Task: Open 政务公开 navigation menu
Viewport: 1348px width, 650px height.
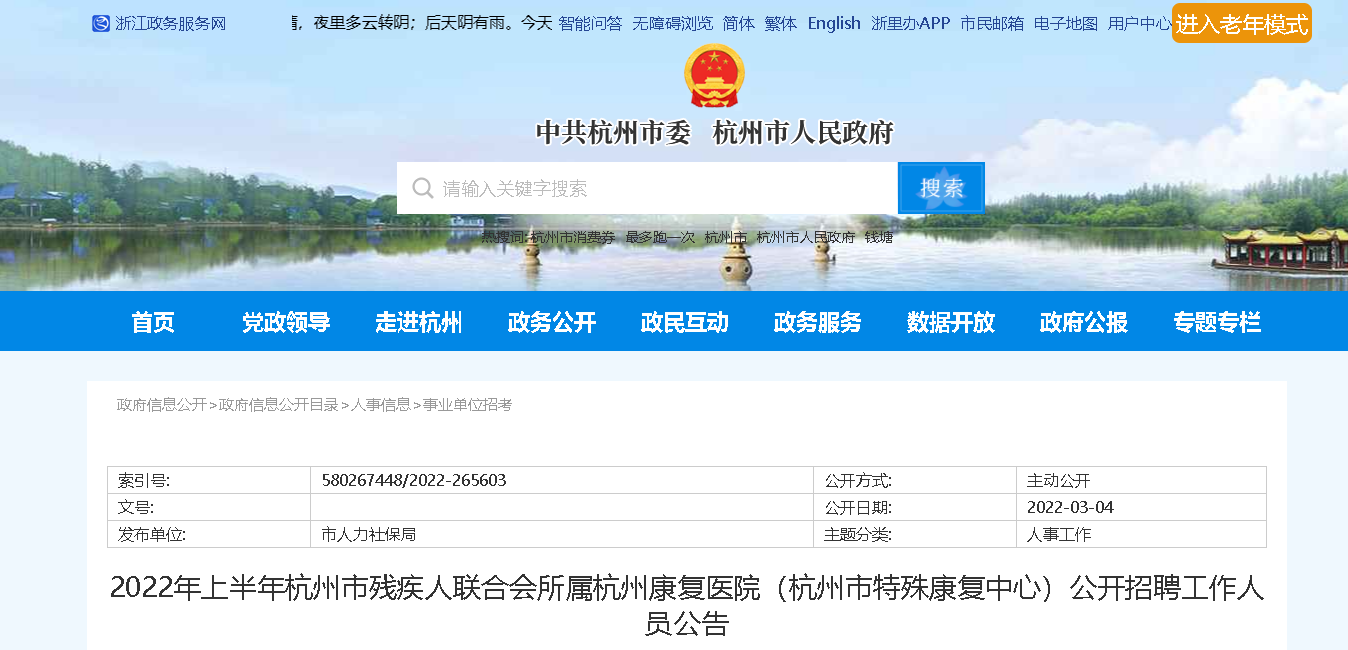Action: tap(552, 322)
